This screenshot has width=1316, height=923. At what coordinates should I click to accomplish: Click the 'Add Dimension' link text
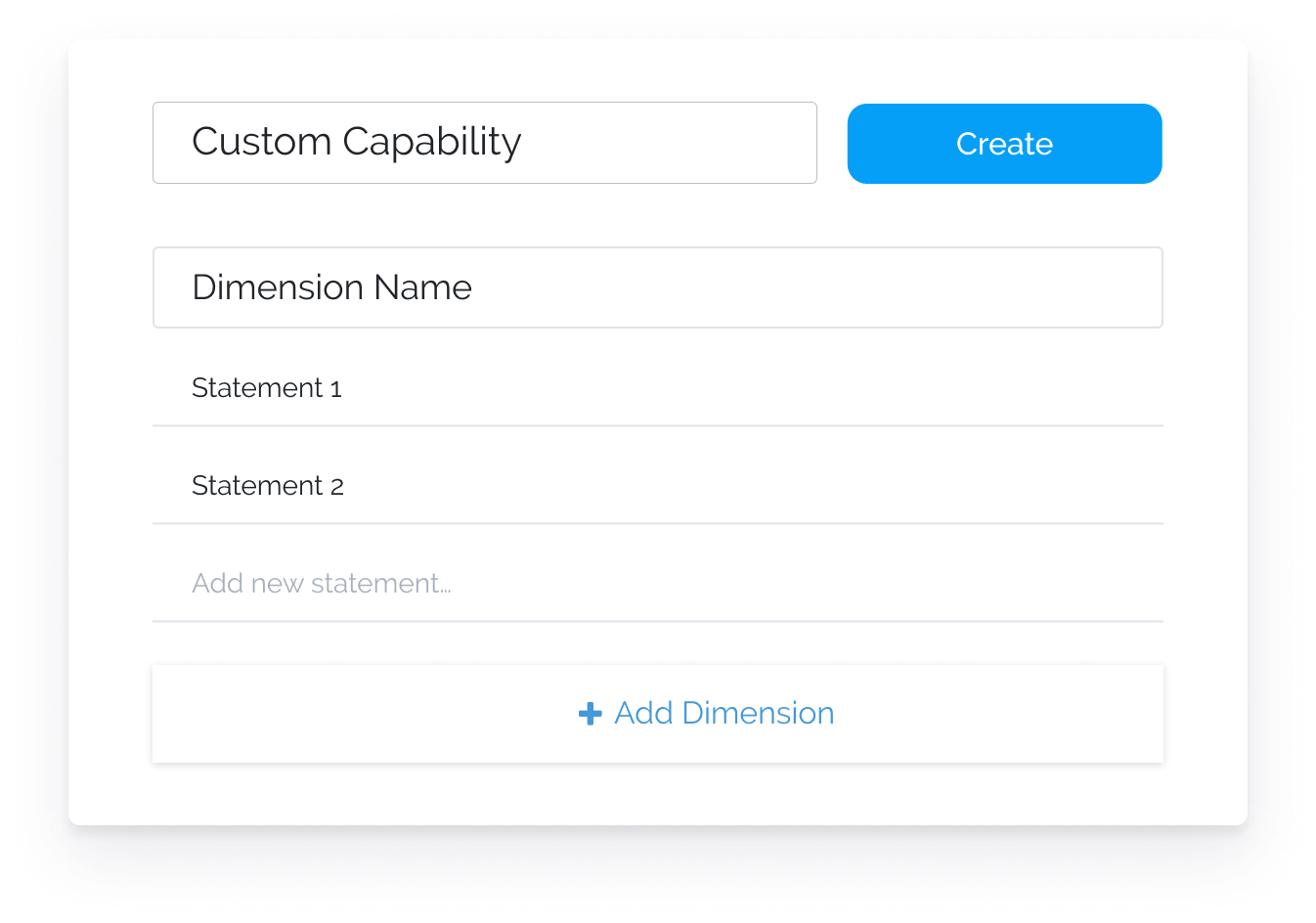coord(724,713)
